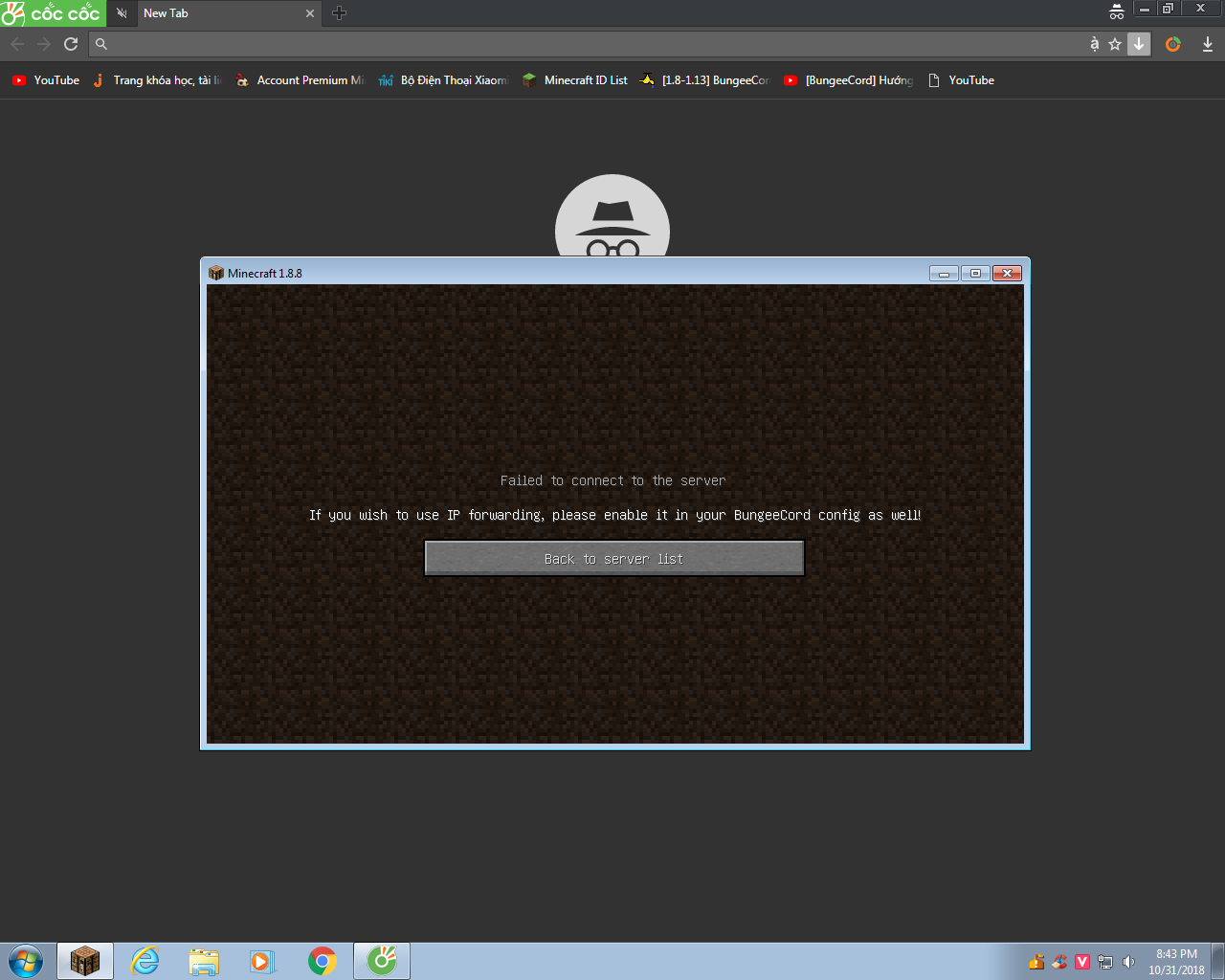Click the incognito hat icon in the title bar
1225x980 pixels.
[x=1116, y=11]
